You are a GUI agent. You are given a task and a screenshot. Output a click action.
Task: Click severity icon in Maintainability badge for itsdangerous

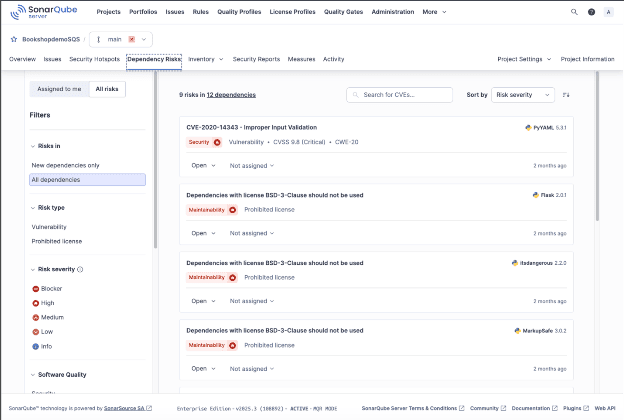233,277
